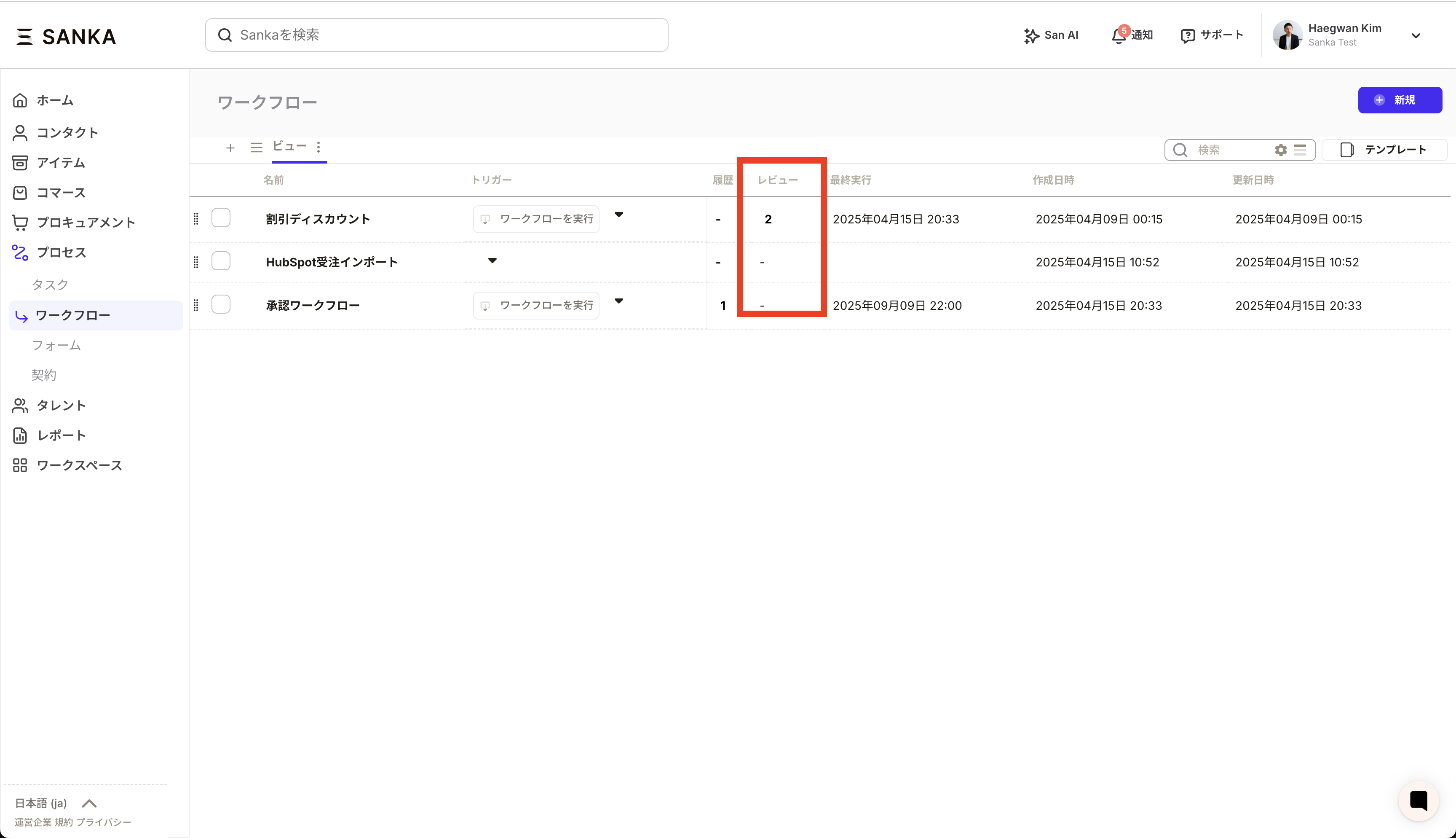
Task: Click the notification bell icon
Action: 1118,36
